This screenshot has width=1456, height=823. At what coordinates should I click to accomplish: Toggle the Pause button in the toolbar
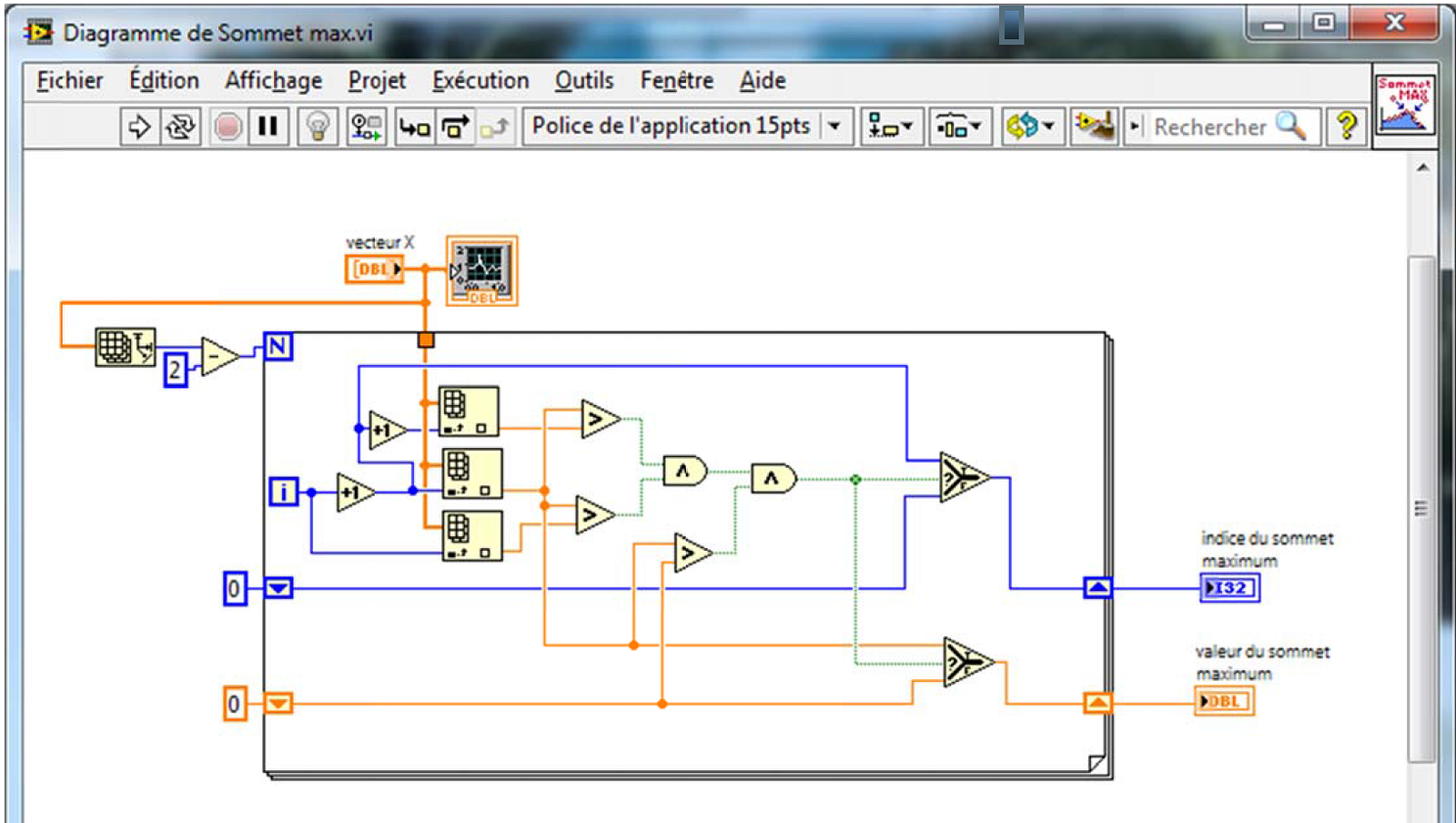coord(268,127)
